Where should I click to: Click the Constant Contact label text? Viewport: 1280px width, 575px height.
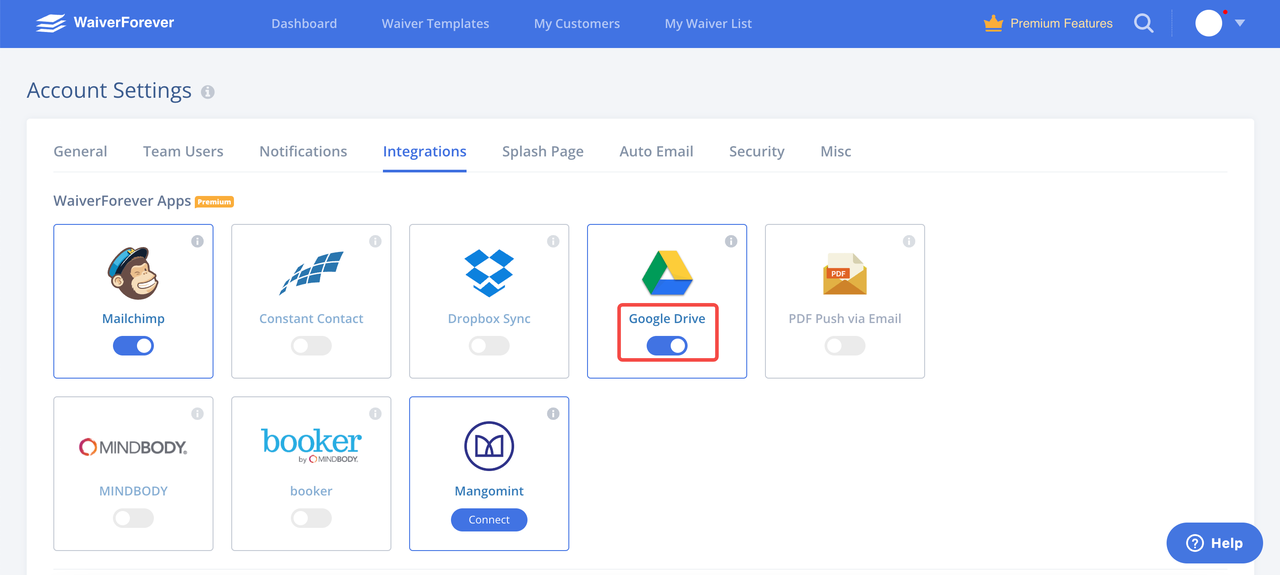click(x=311, y=319)
